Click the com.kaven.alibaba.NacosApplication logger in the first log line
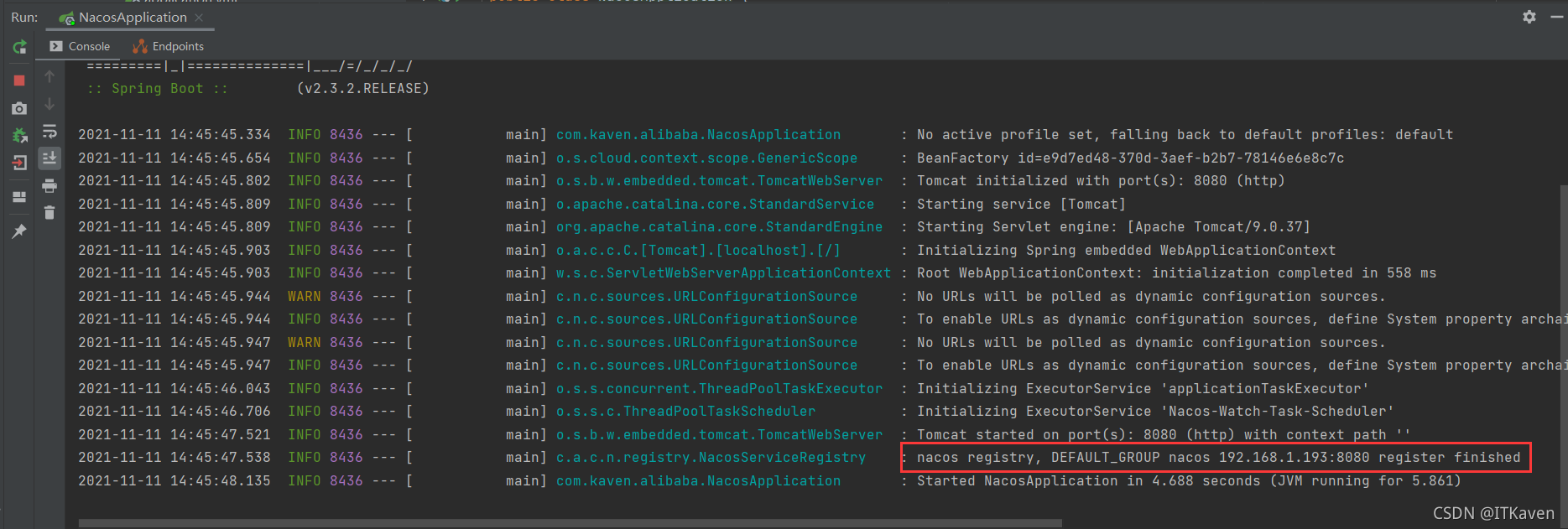This screenshot has height=529, width=1568. tap(698, 135)
